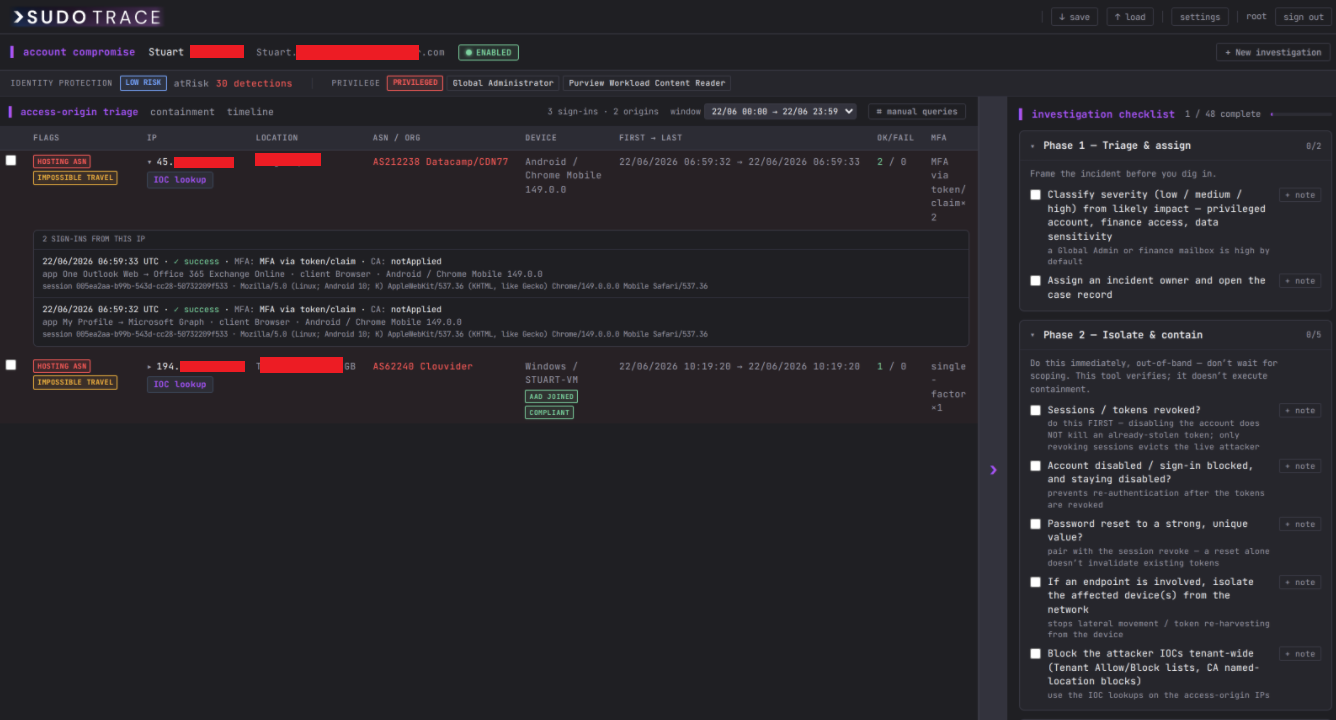
Task: Click the FIRST → LAST column header
Action: [651, 138]
